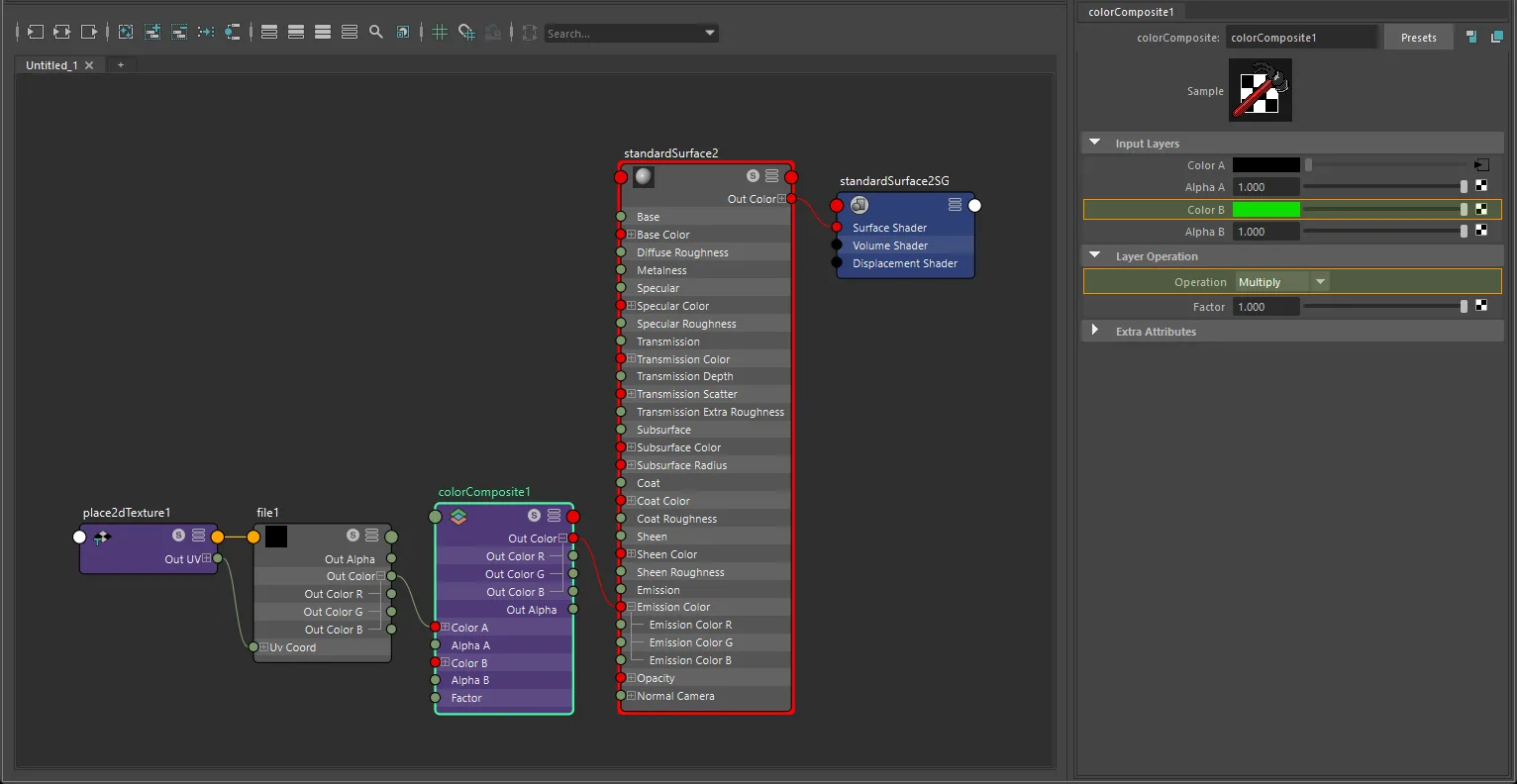The height and width of the screenshot is (784, 1517).
Task: Expand the Extra Attributes section
Action: pyautogui.click(x=1094, y=331)
